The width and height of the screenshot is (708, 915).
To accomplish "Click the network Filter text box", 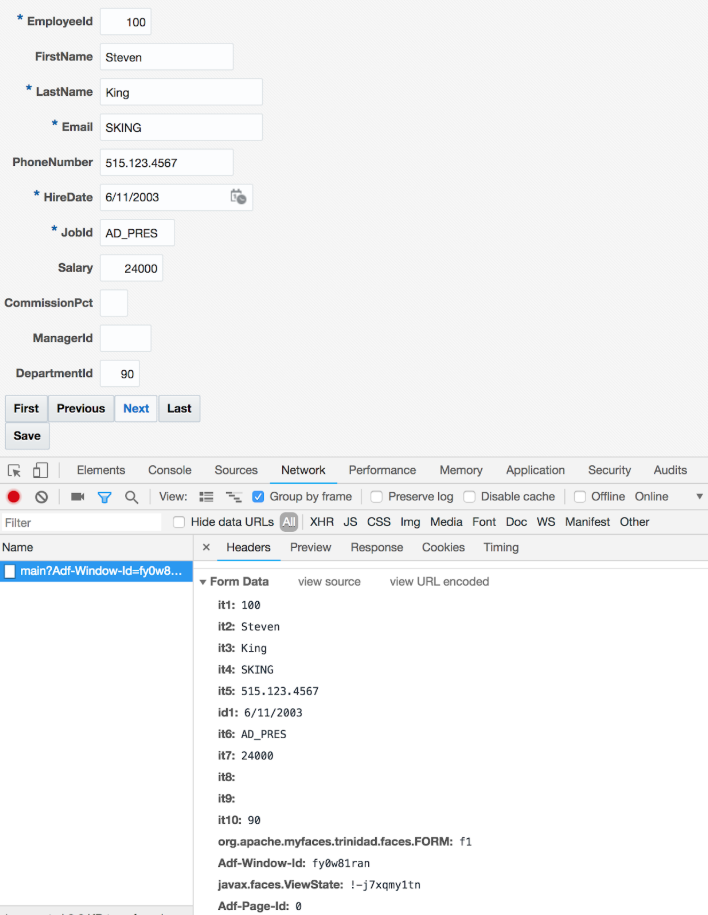I will [81, 522].
